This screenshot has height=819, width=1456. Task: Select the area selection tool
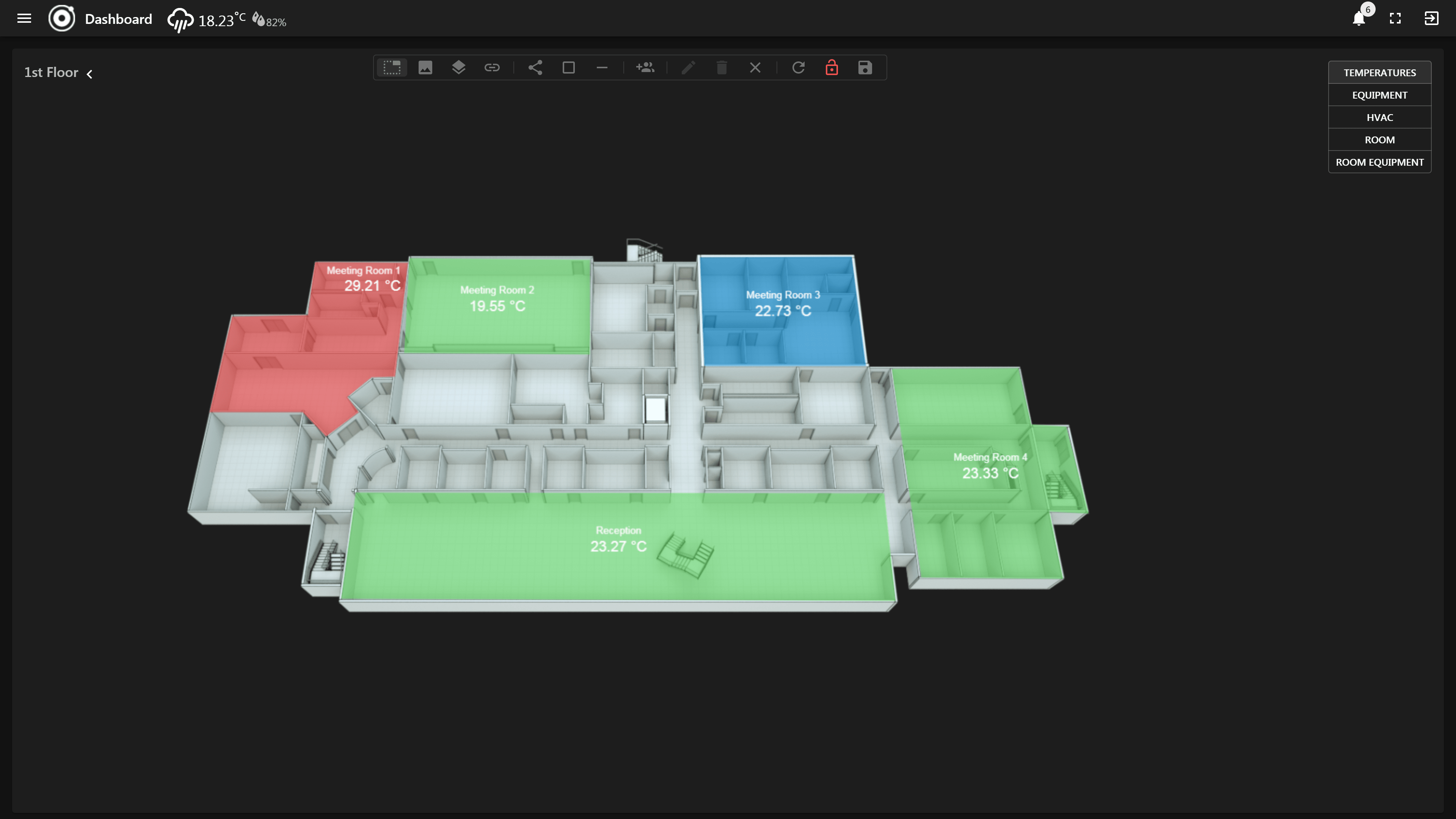[392, 68]
